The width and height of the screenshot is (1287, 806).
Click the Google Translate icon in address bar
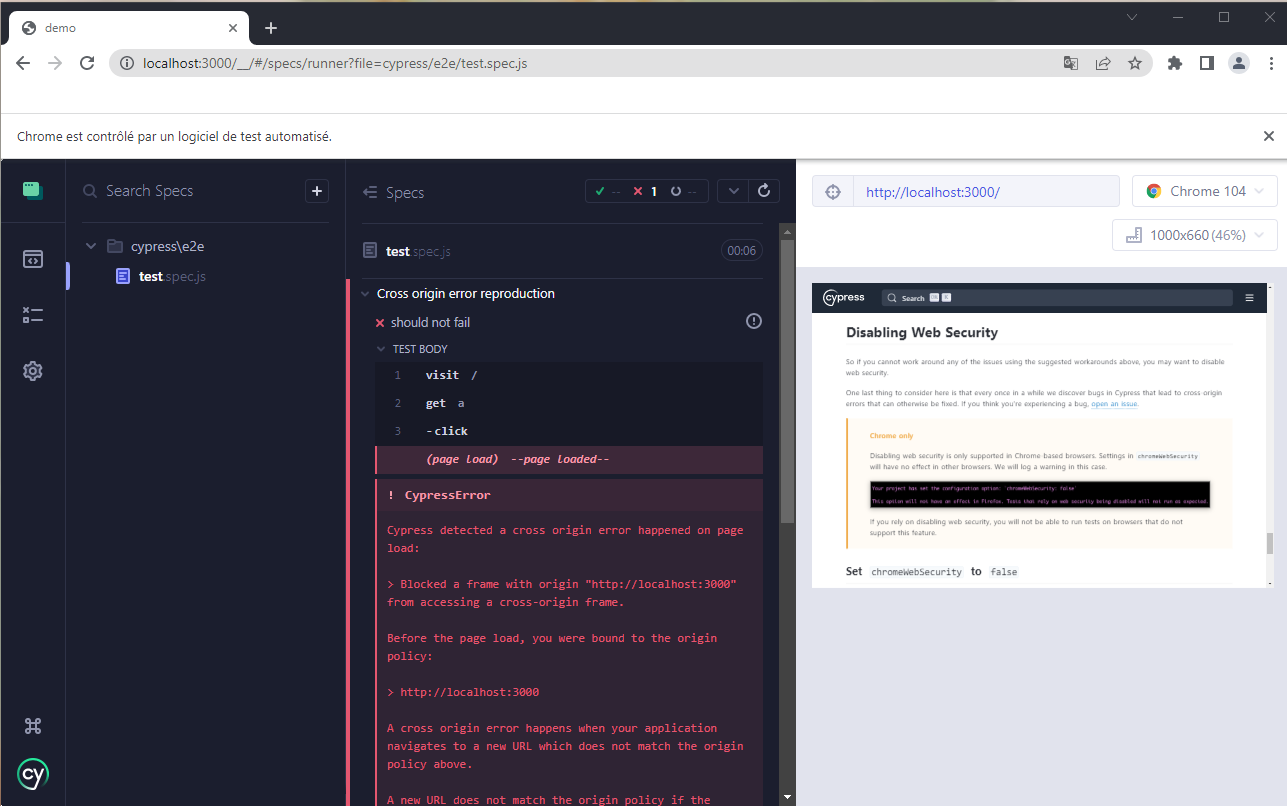[x=1071, y=63]
